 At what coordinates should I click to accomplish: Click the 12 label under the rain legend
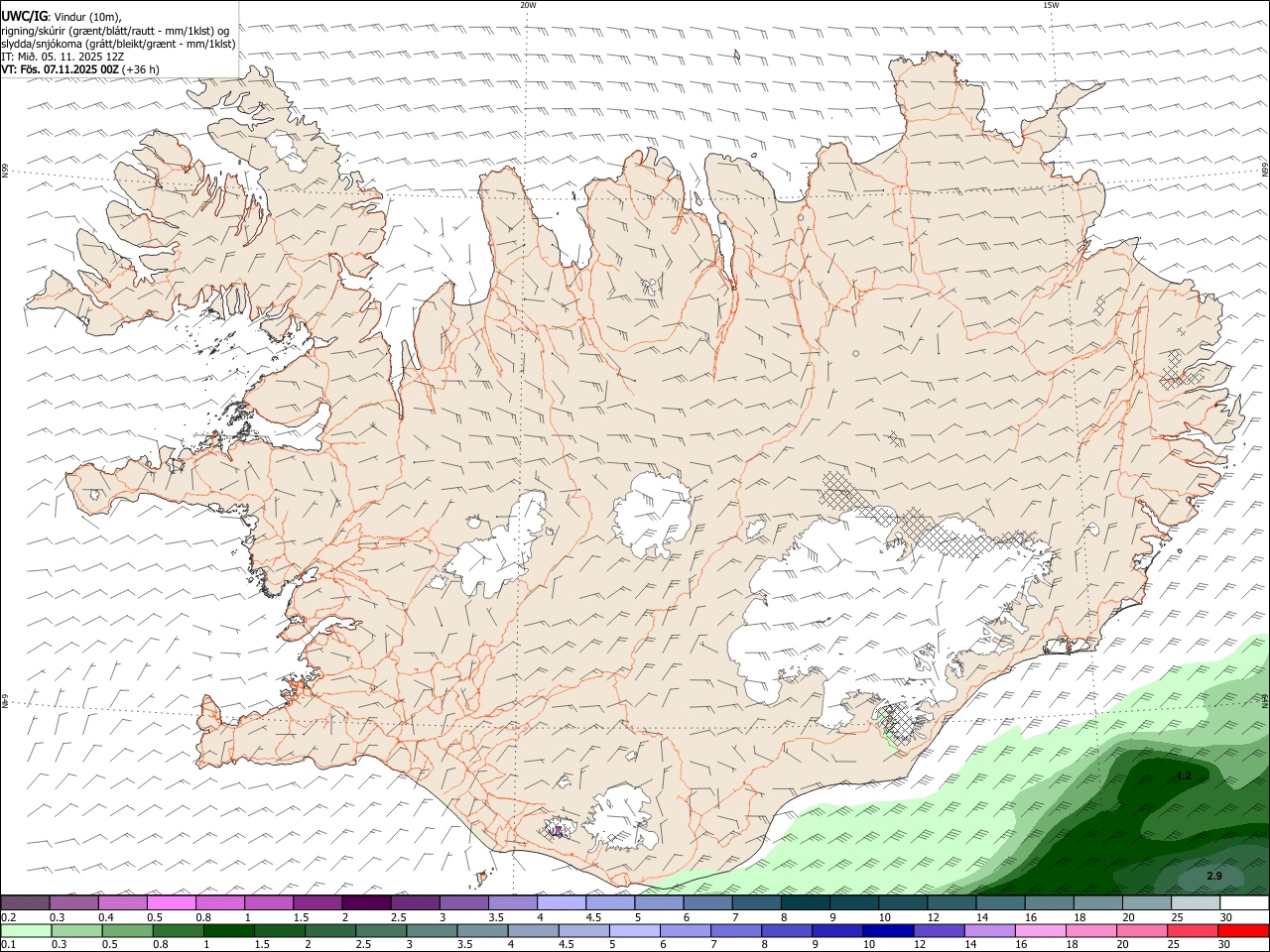920,944
